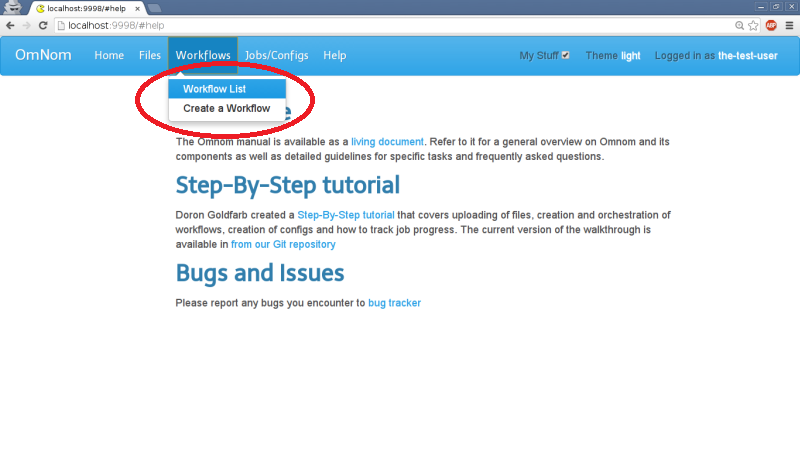Click the the-test-user account name
Screen dimensions: 800x450
pos(747,56)
